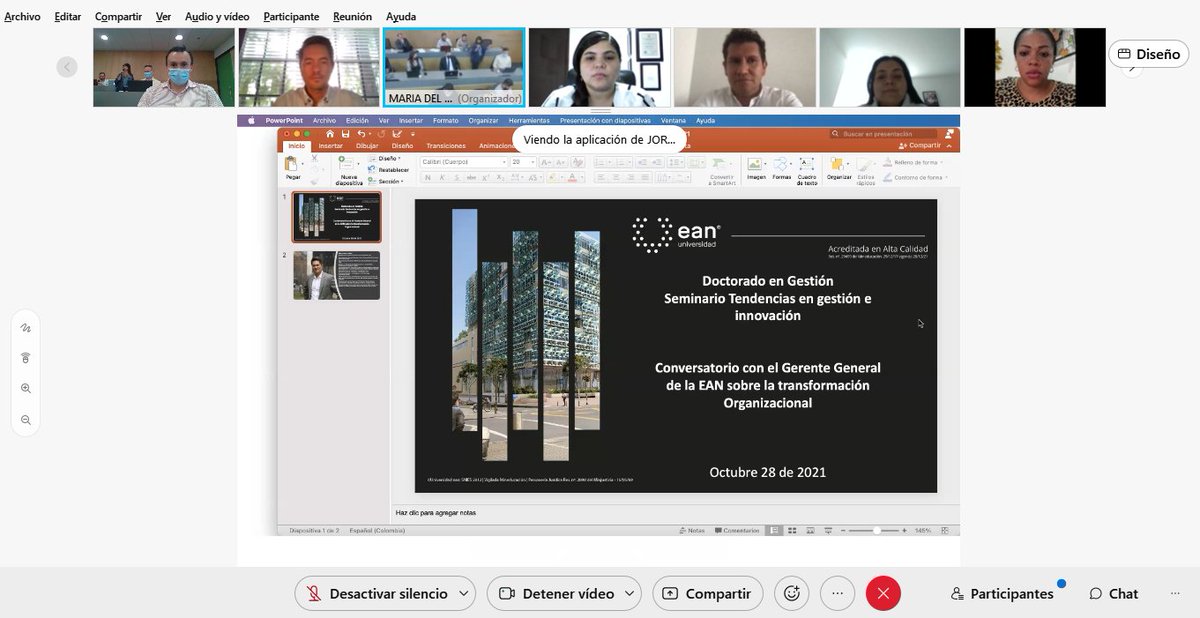Open PowerPoint Presentación con diapositivas menu
The image size is (1200, 618).
pyautogui.click(x=605, y=120)
